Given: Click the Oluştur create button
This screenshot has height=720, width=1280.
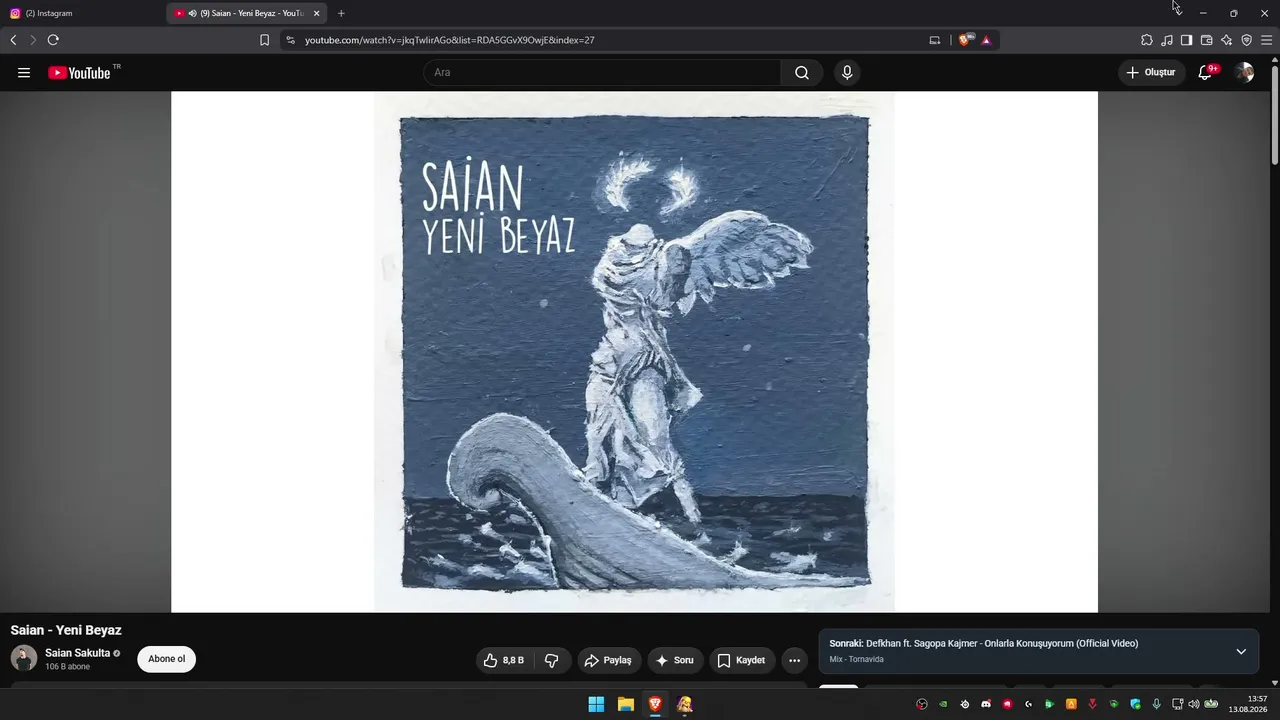Looking at the screenshot, I should [1151, 73].
